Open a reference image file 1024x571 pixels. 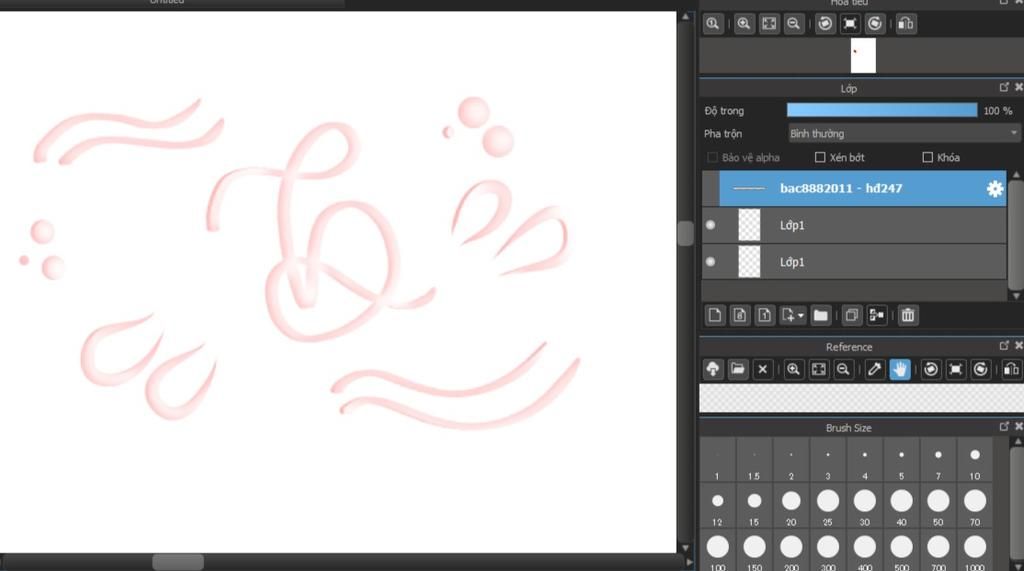pos(738,369)
